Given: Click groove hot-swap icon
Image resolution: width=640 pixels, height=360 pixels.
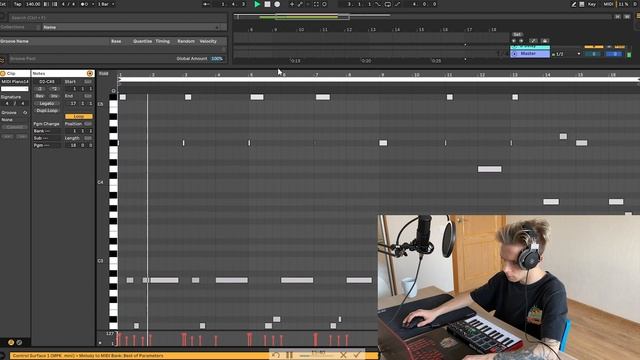Looking at the screenshot, I should pyautogui.click(x=25, y=113).
